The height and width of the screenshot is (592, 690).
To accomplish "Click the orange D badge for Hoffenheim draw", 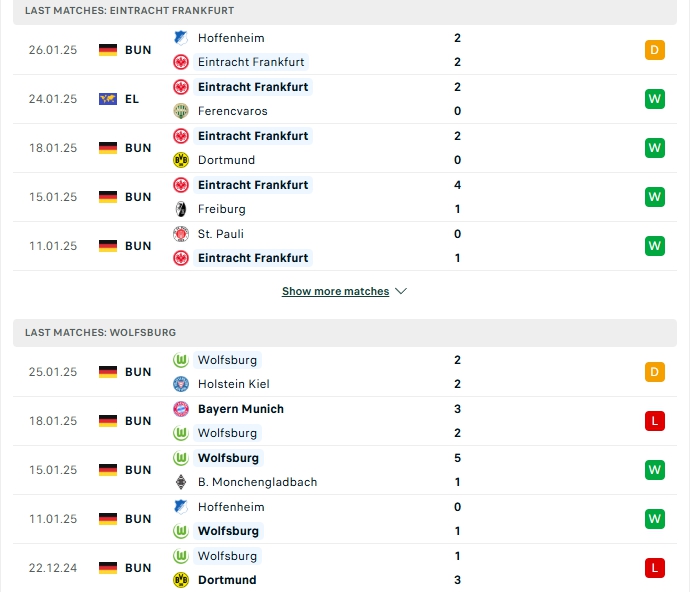I will pos(654,50).
